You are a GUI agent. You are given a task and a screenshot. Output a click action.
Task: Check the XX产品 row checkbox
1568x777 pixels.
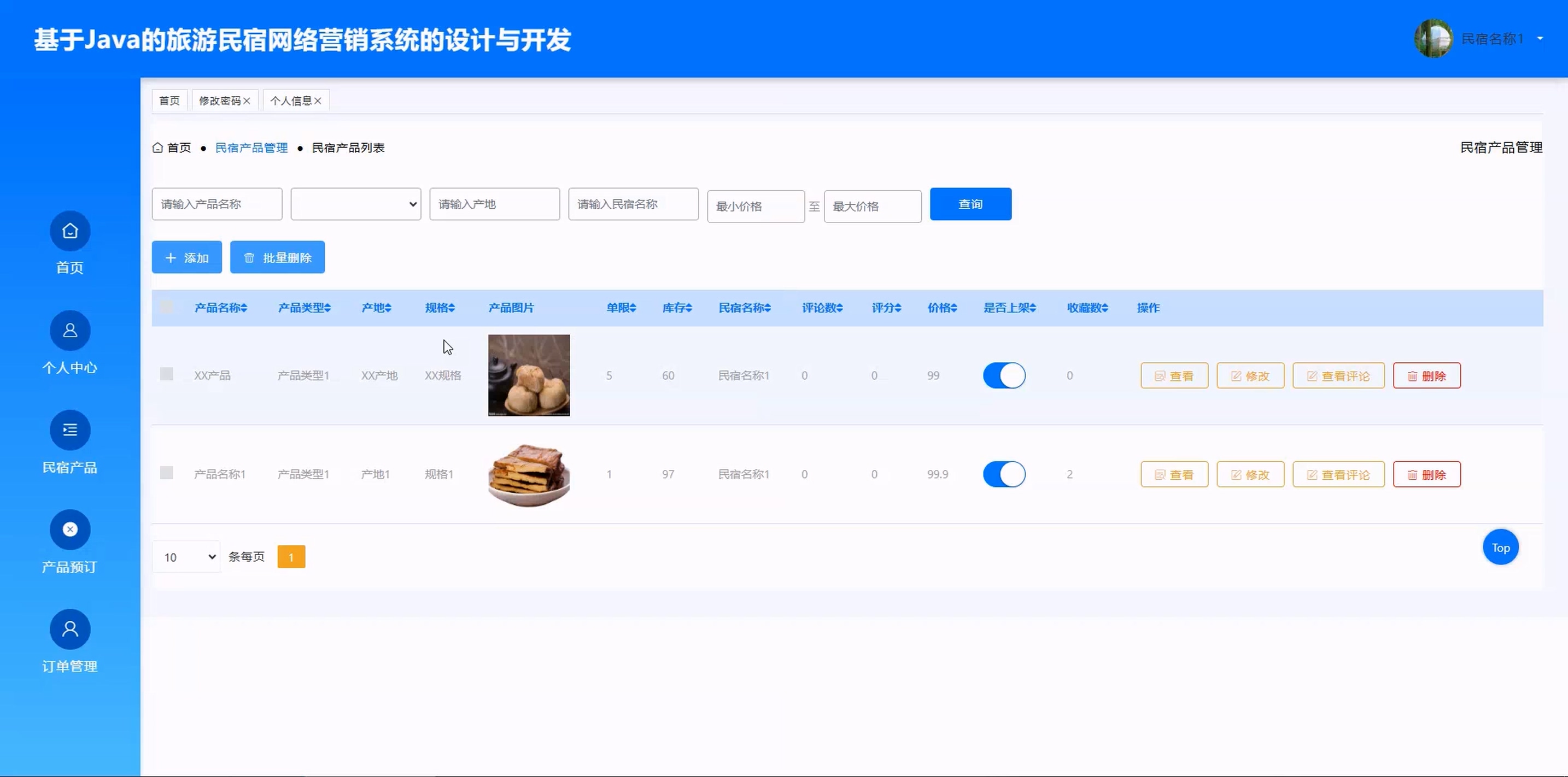[x=166, y=374]
